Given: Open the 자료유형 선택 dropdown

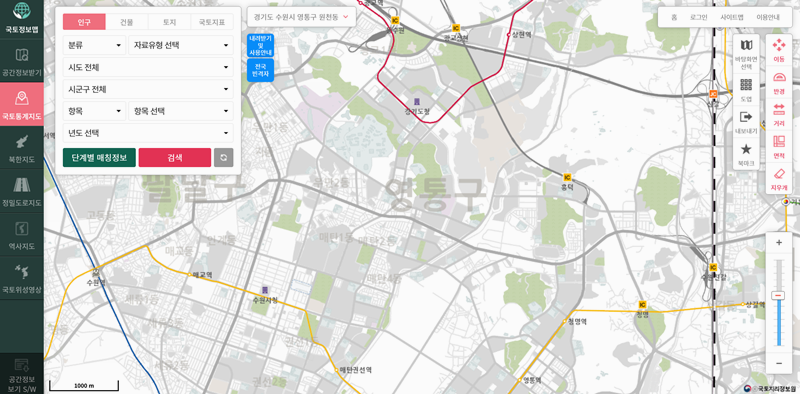Looking at the screenshot, I should tap(181, 45).
